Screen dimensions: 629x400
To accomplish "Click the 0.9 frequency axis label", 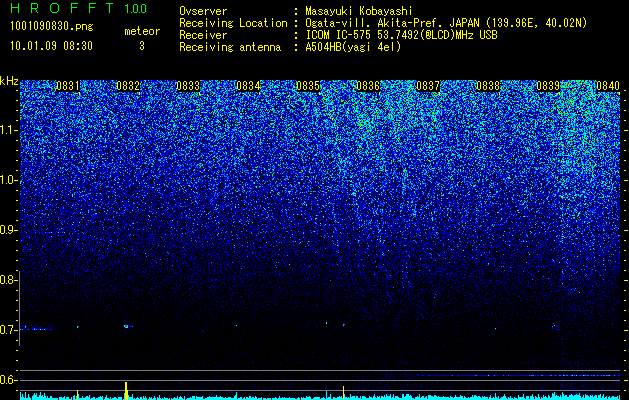I will tap(8, 230).
